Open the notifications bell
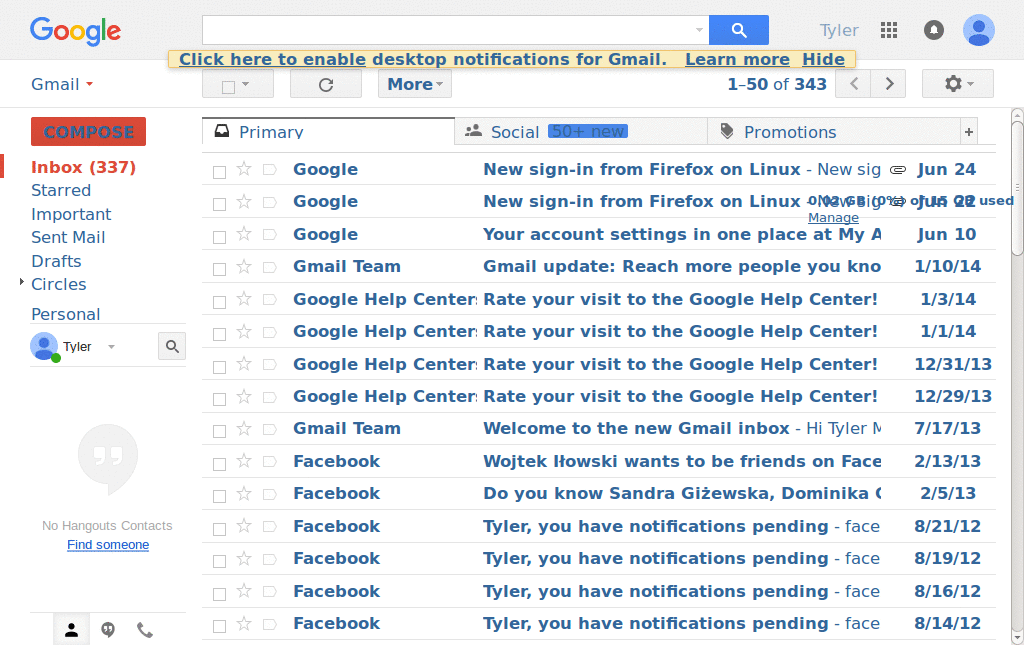 click(x=934, y=30)
